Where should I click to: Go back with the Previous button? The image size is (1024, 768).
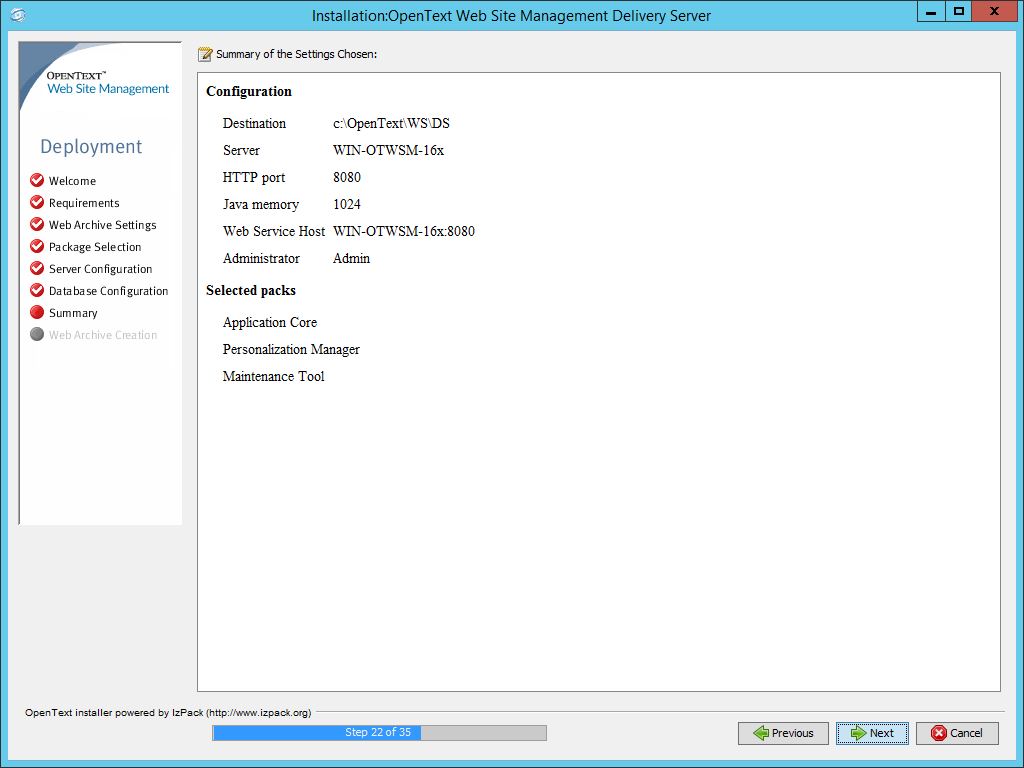tap(783, 733)
